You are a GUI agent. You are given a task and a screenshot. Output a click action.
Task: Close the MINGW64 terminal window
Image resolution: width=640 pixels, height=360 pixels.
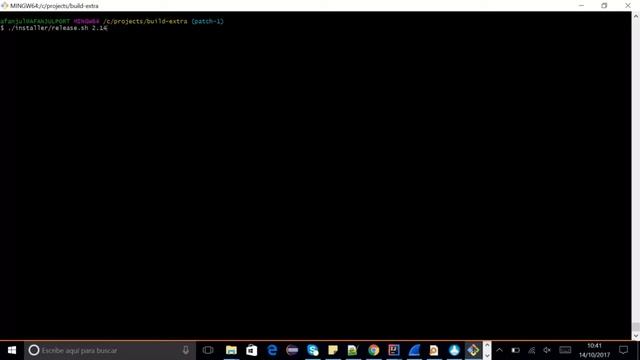628,6
